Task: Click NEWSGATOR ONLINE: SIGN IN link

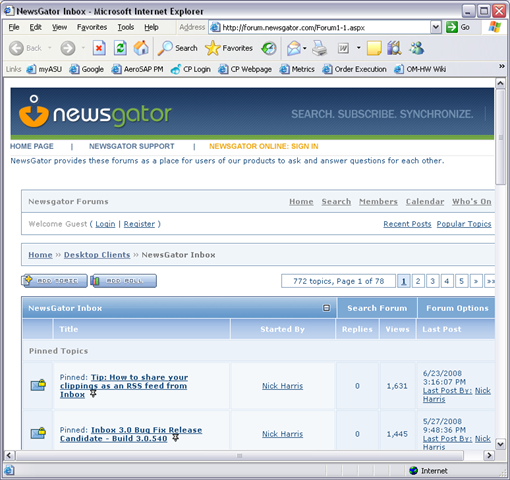Action: pos(264,146)
